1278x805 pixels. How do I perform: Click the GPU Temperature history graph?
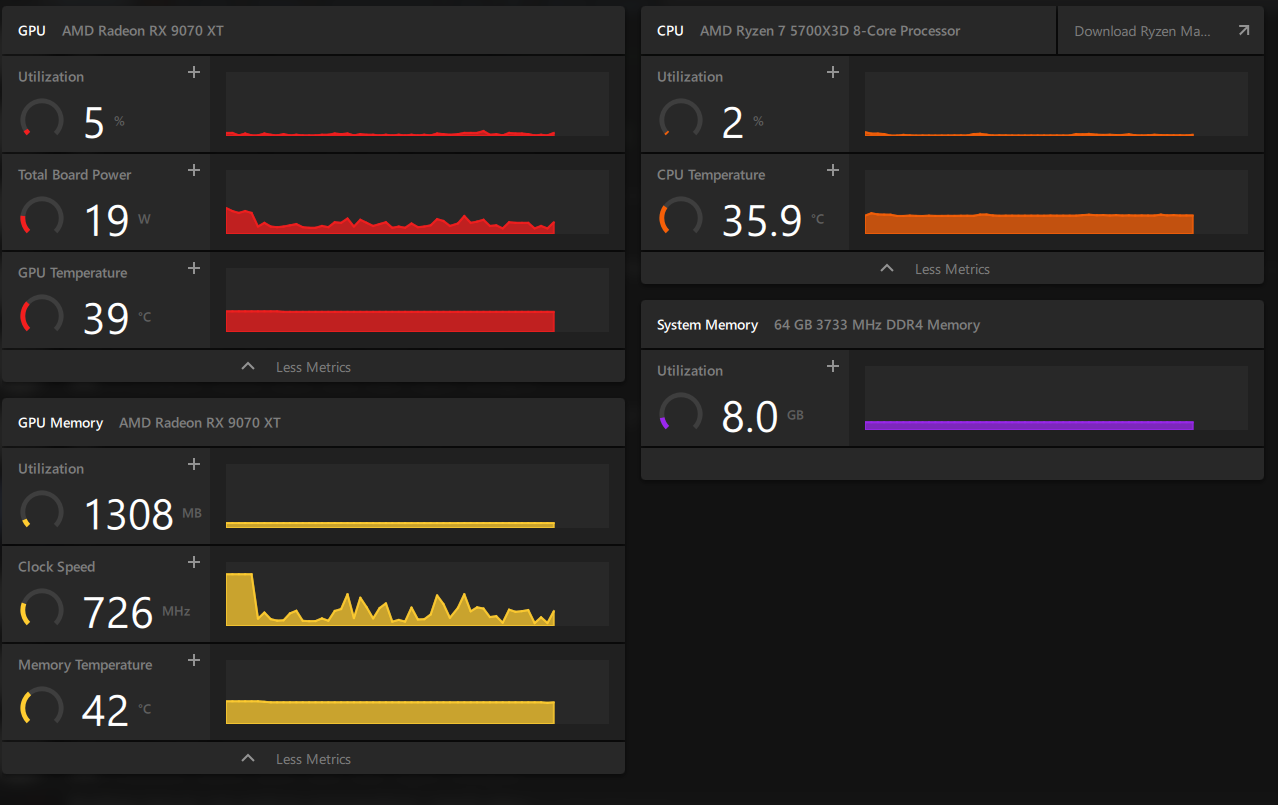coord(417,300)
